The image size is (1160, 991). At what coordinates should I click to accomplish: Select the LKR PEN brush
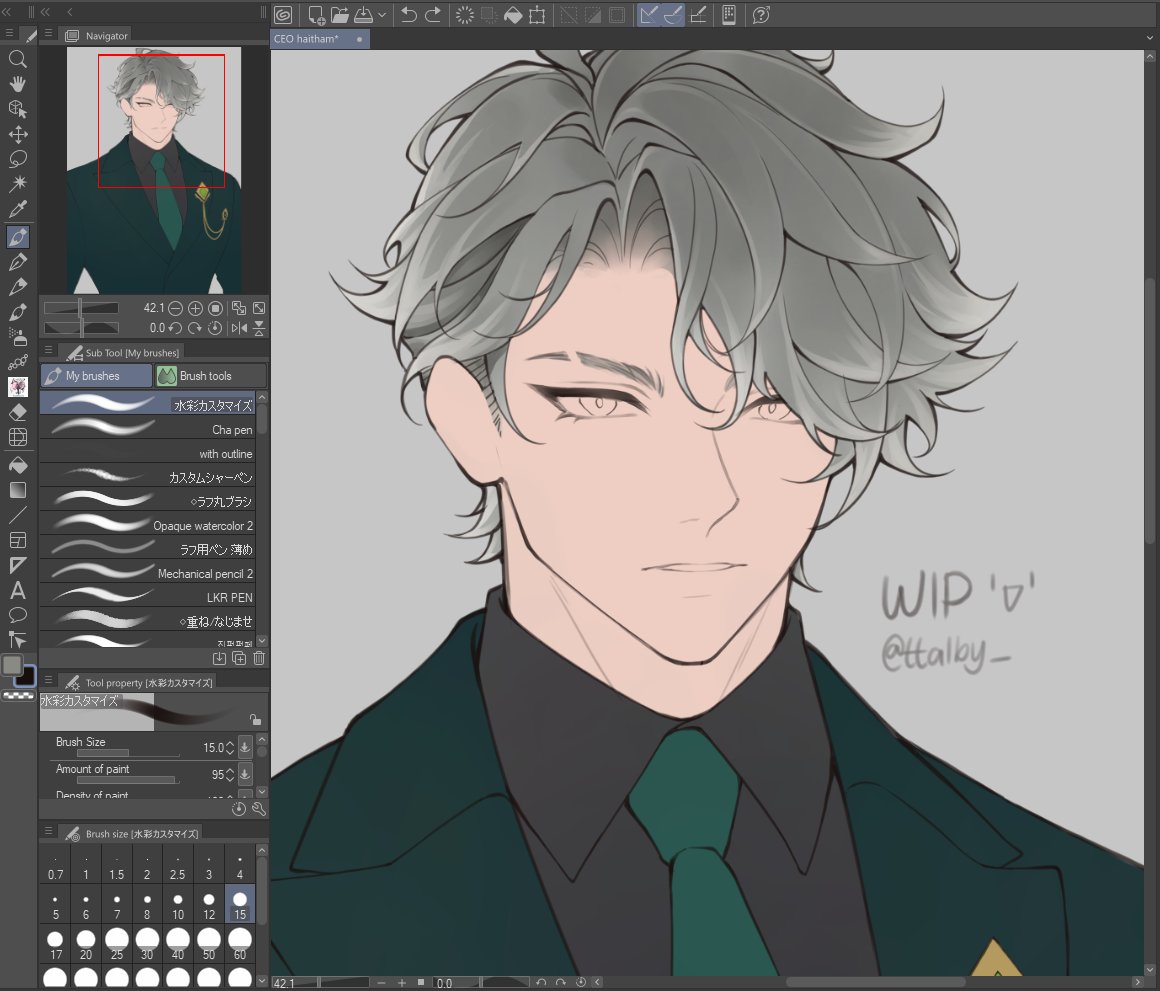[147, 597]
